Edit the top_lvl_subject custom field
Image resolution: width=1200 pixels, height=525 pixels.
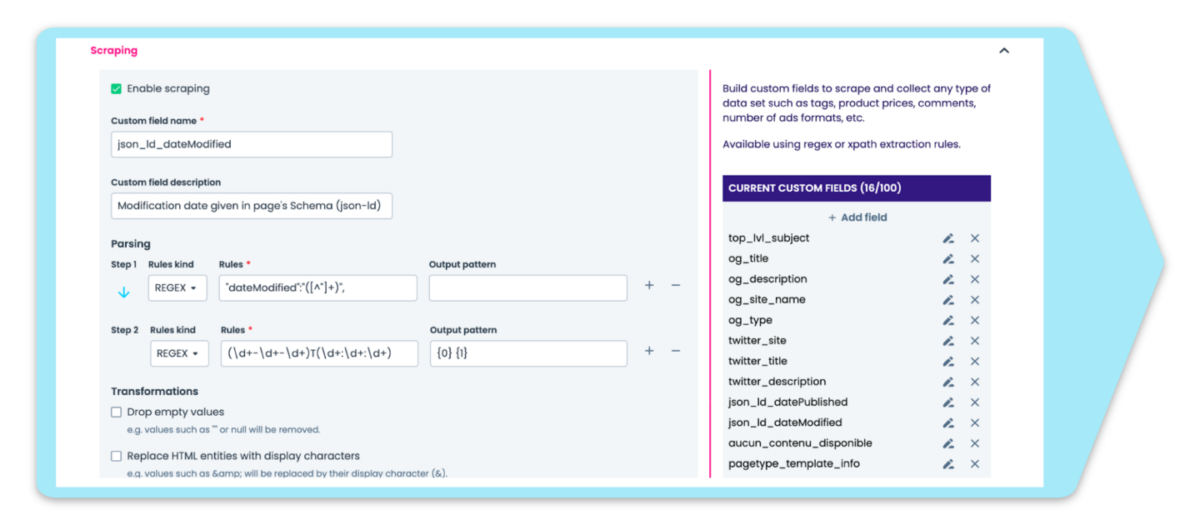point(948,238)
